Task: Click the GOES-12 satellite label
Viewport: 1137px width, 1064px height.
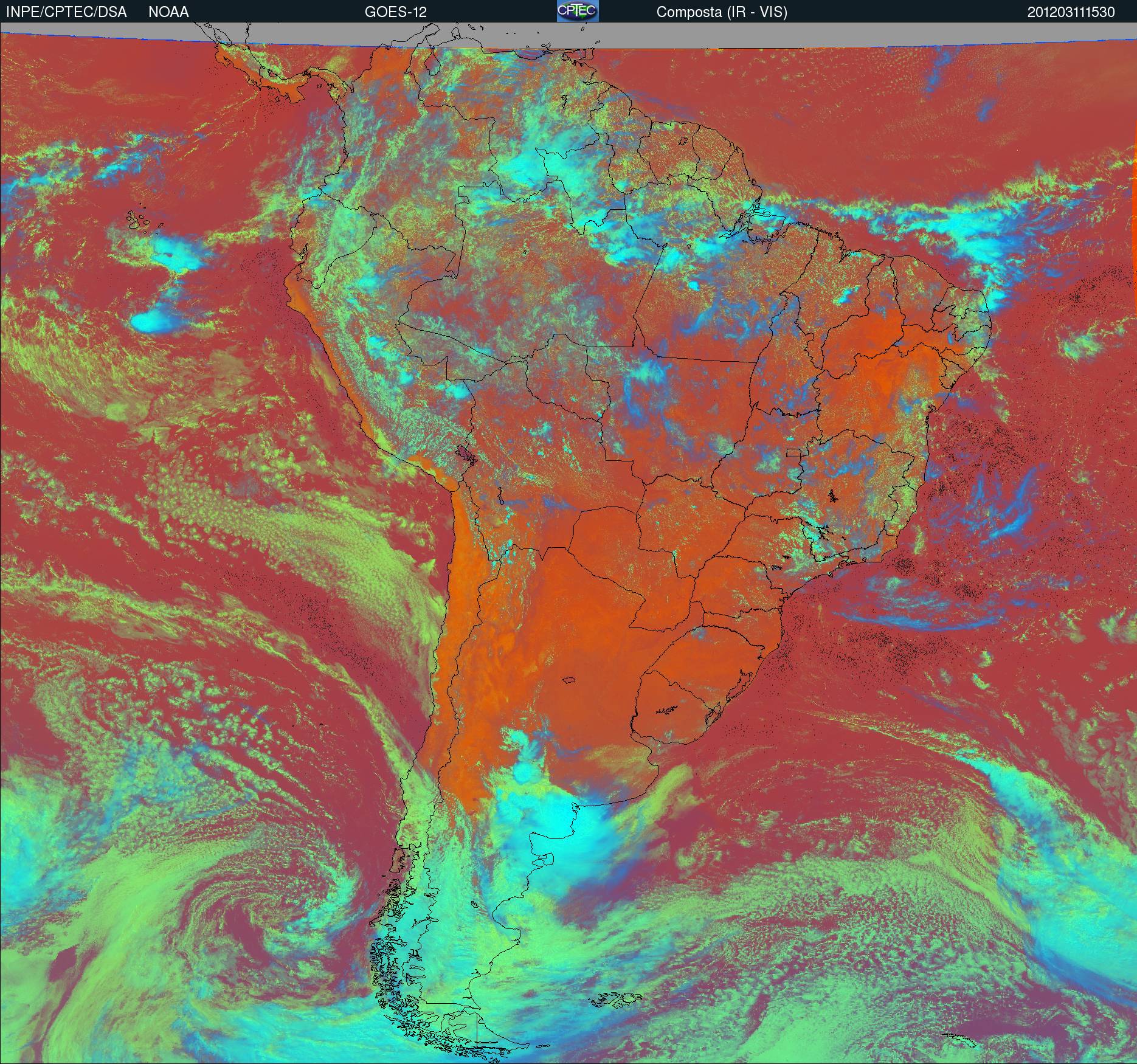Action: point(395,12)
